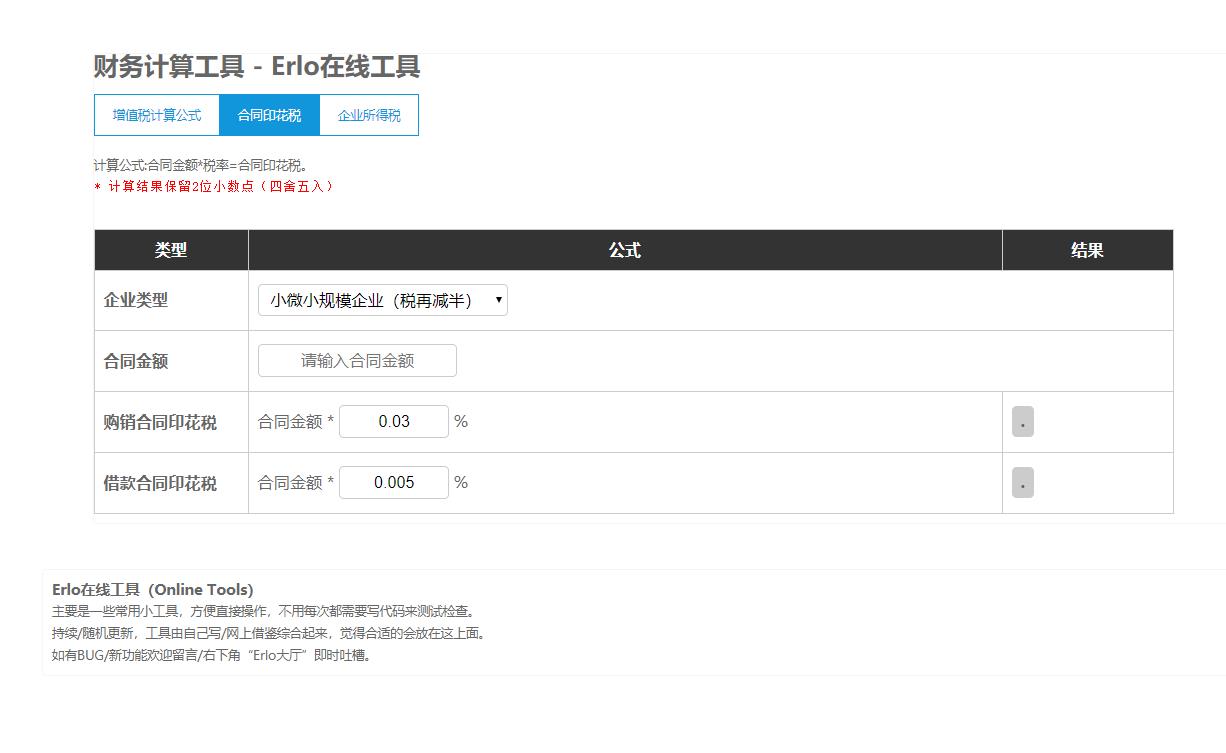
Task: Click the line starting 如有BUG/新功能欢迎留言
Action: (213, 655)
